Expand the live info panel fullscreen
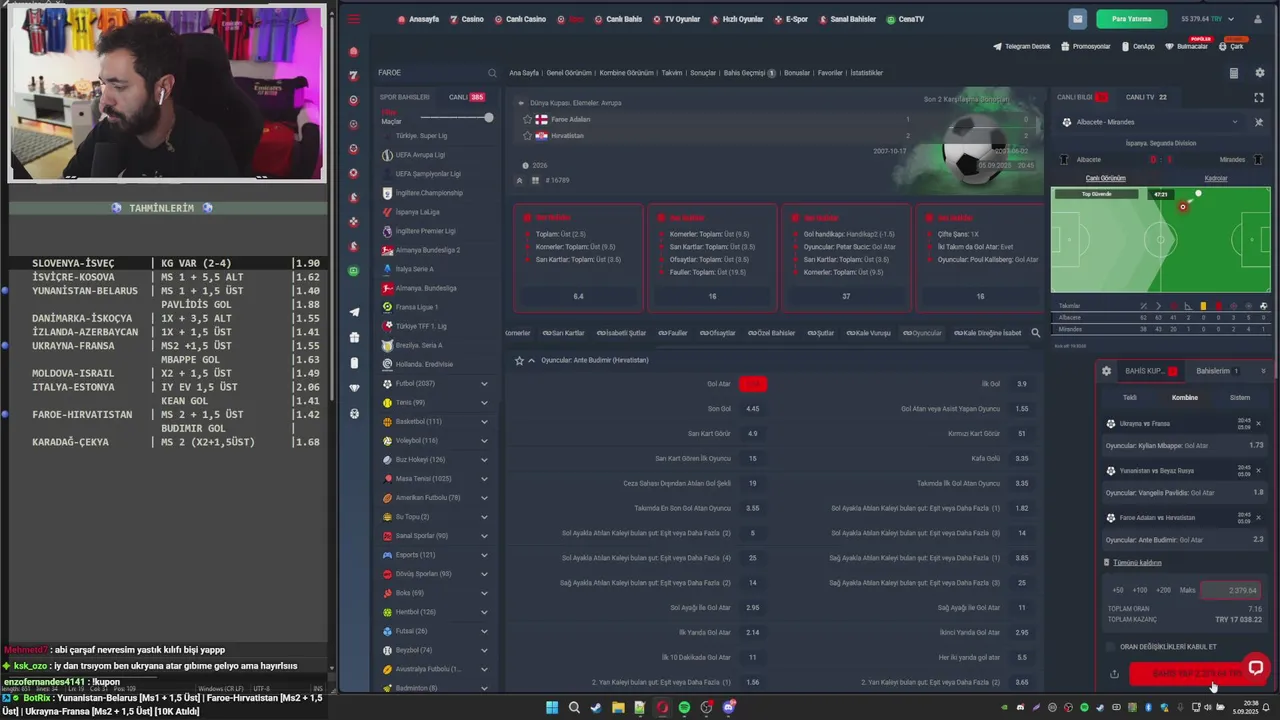Viewport: 1280px width, 720px height. point(1259,97)
